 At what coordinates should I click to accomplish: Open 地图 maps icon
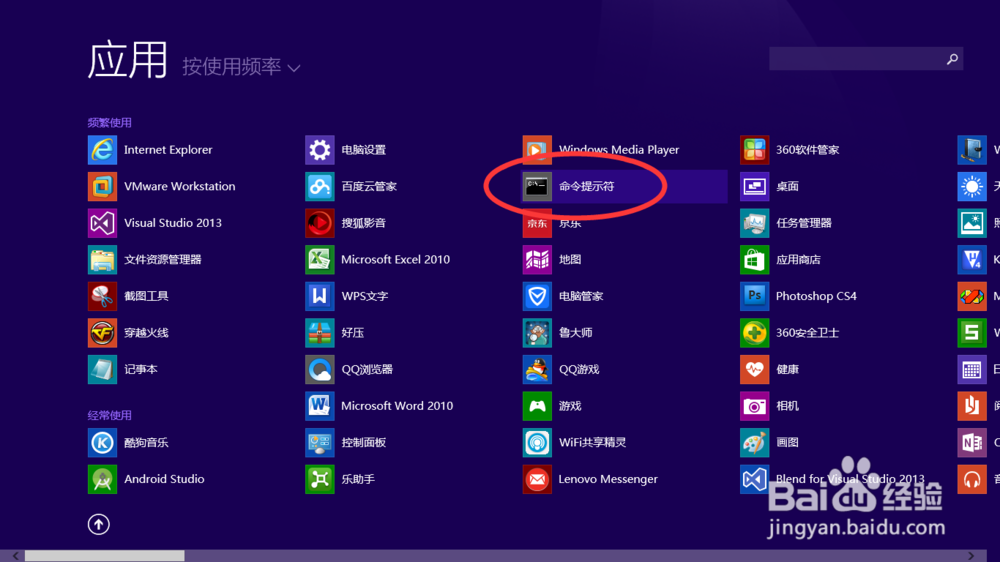point(537,260)
